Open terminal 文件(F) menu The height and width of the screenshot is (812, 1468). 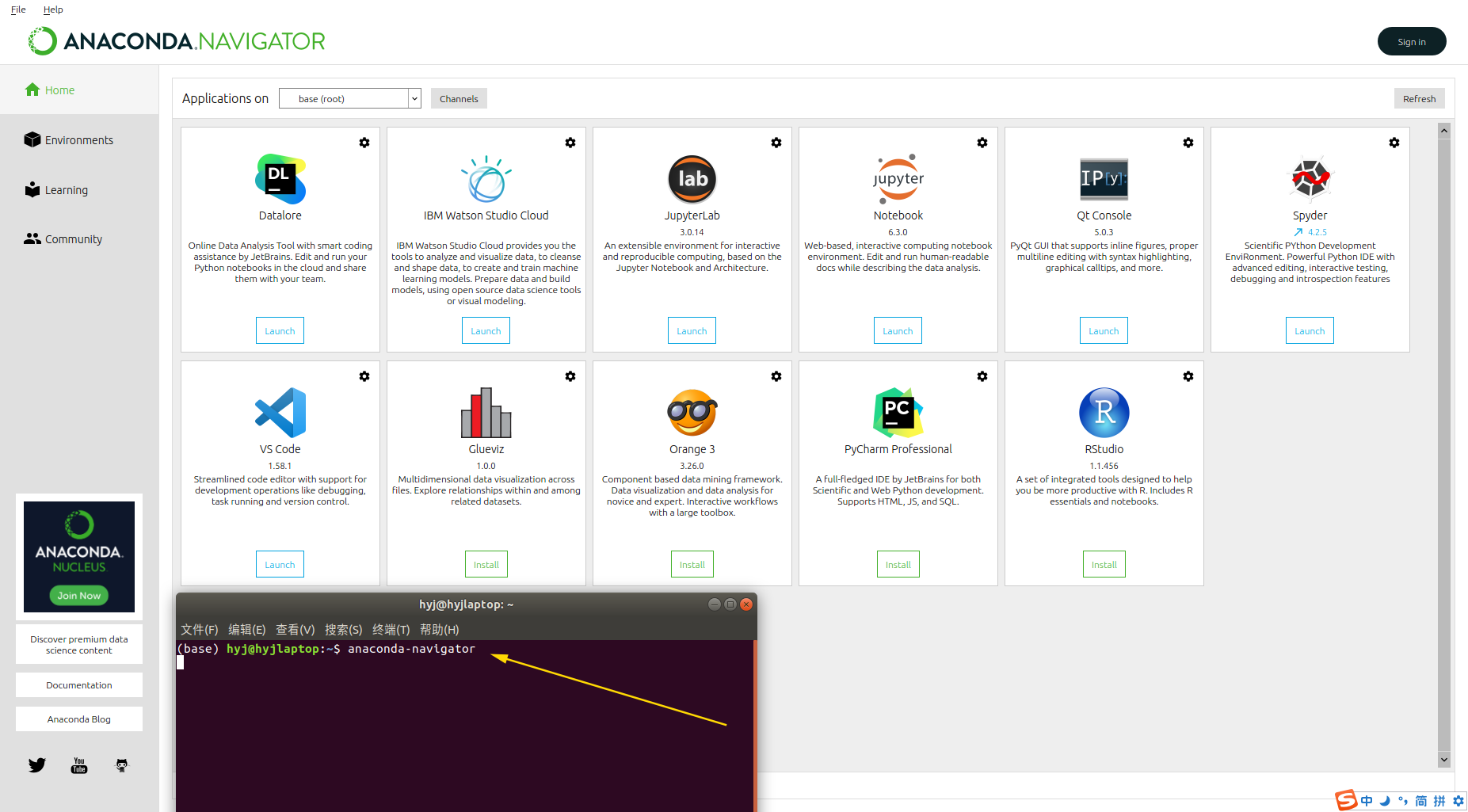[200, 630]
